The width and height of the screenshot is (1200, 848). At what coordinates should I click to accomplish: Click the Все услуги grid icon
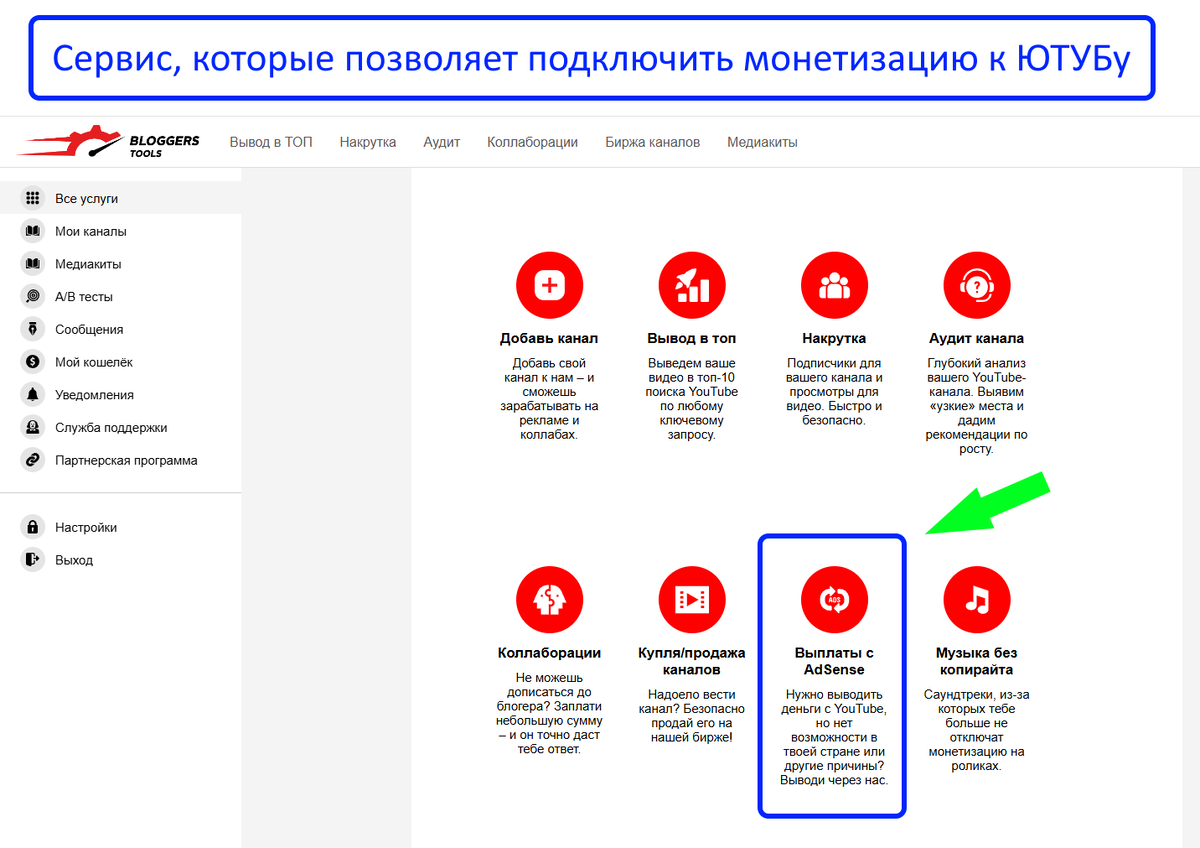[33, 198]
